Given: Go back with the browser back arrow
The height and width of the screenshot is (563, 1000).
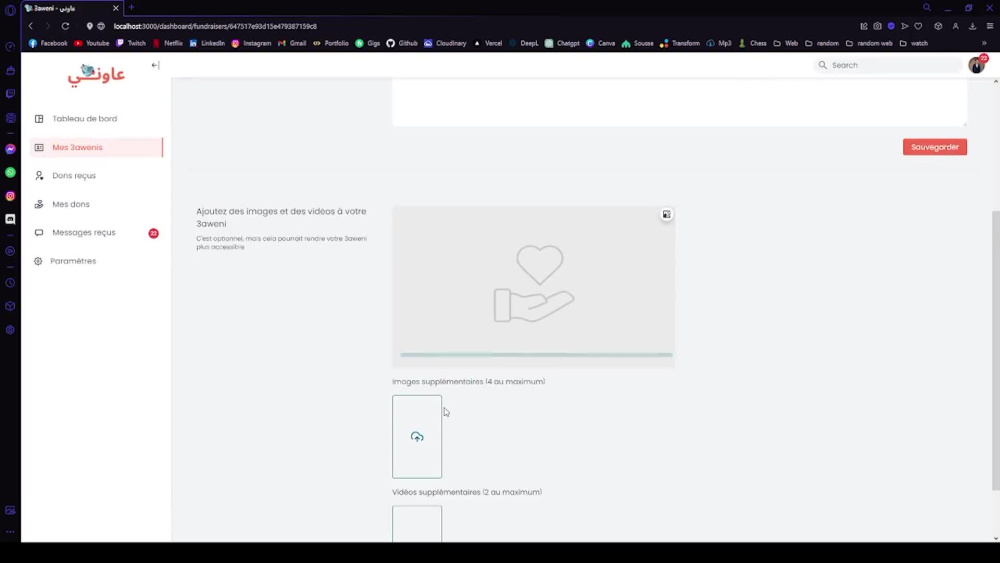Looking at the screenshot, I should tap(31, 26).
